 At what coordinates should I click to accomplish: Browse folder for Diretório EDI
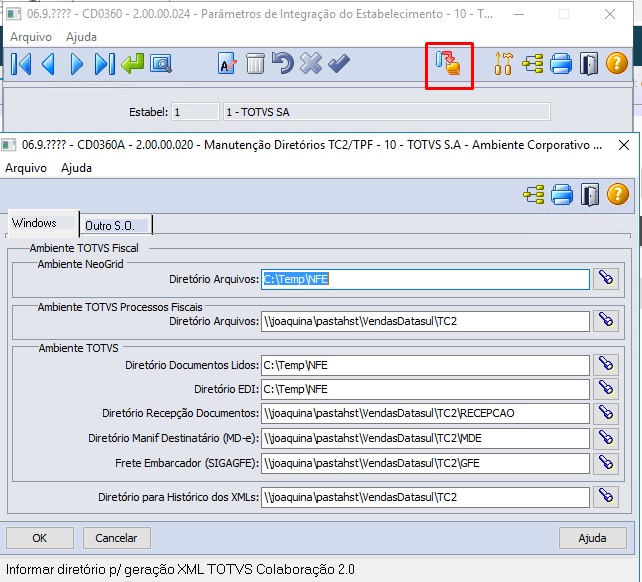coord(606,388)
